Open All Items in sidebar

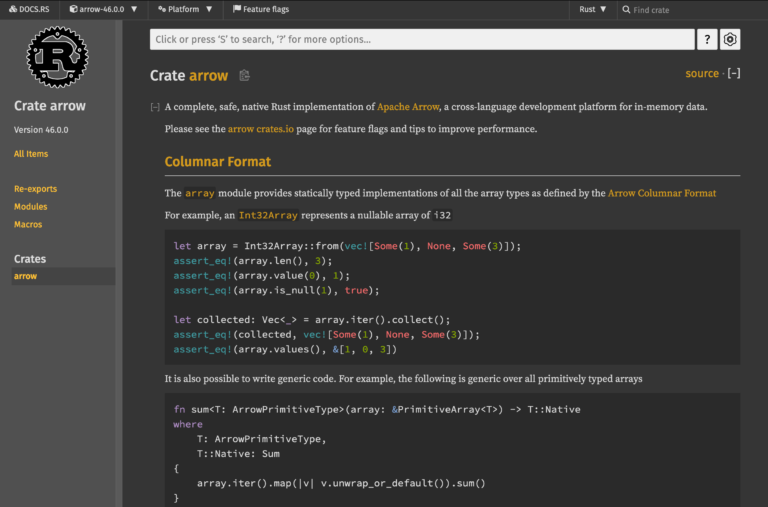pos(31,154)
